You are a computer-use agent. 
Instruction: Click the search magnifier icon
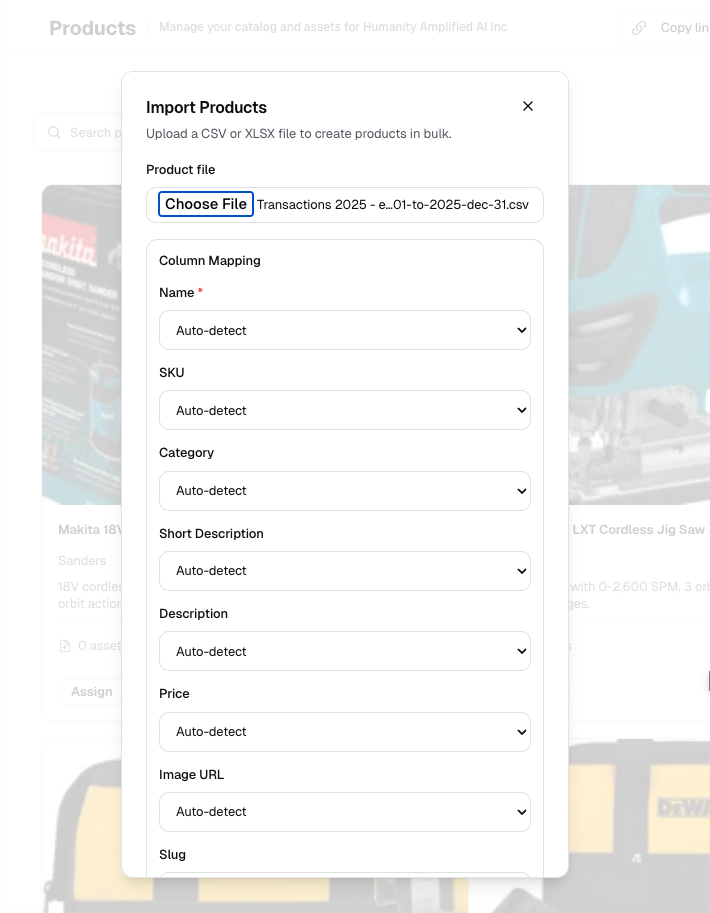coord(54,132)
